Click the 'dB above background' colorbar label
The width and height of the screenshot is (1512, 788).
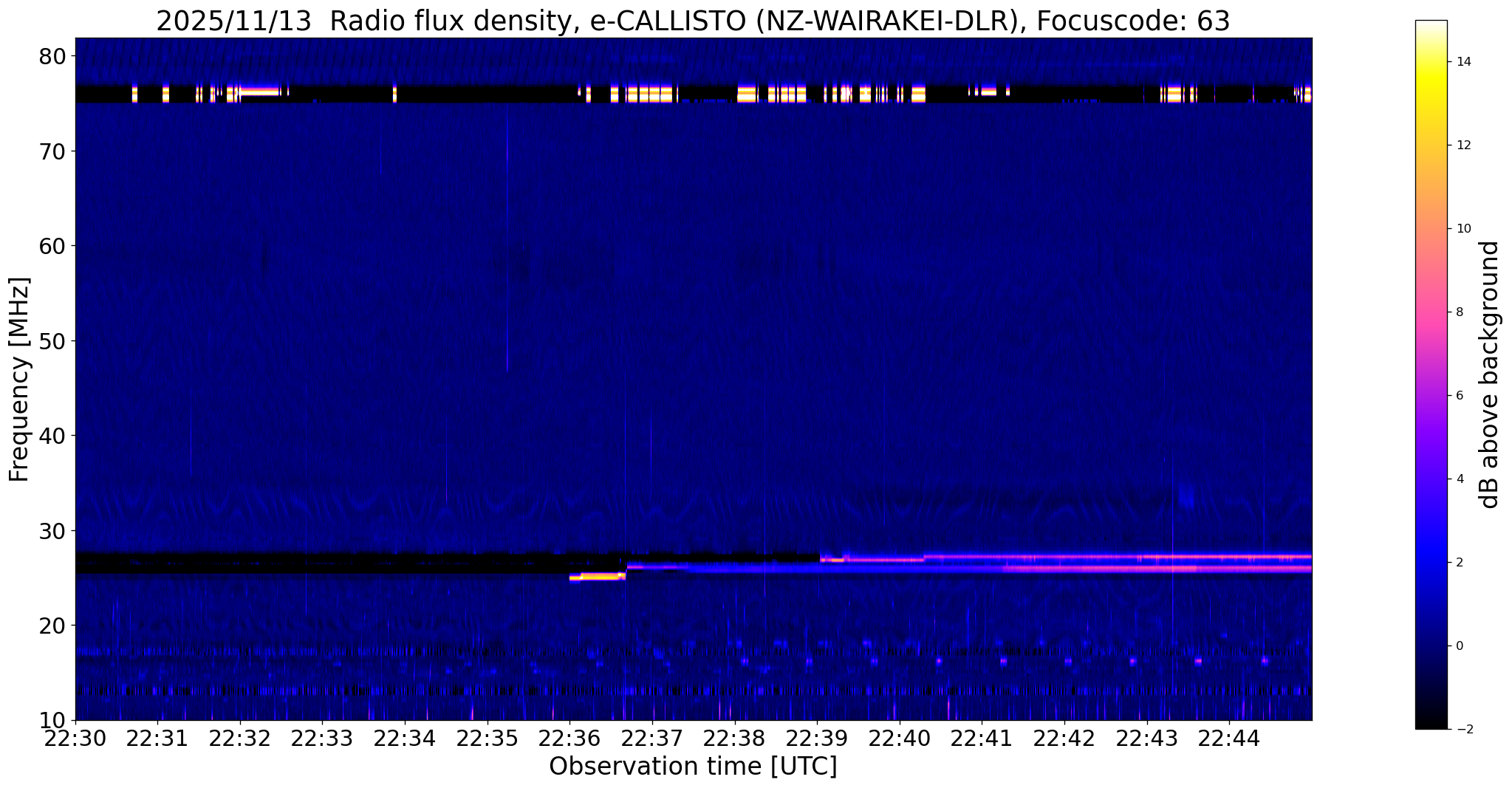click(1490, 374)
